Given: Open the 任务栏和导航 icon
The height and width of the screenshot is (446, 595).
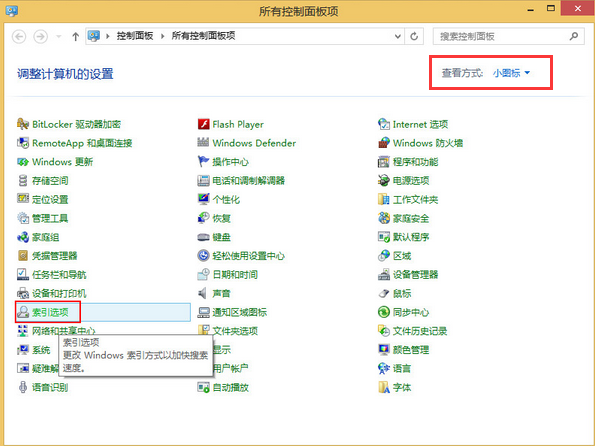Looking at the screenshot, I should 23,274.
